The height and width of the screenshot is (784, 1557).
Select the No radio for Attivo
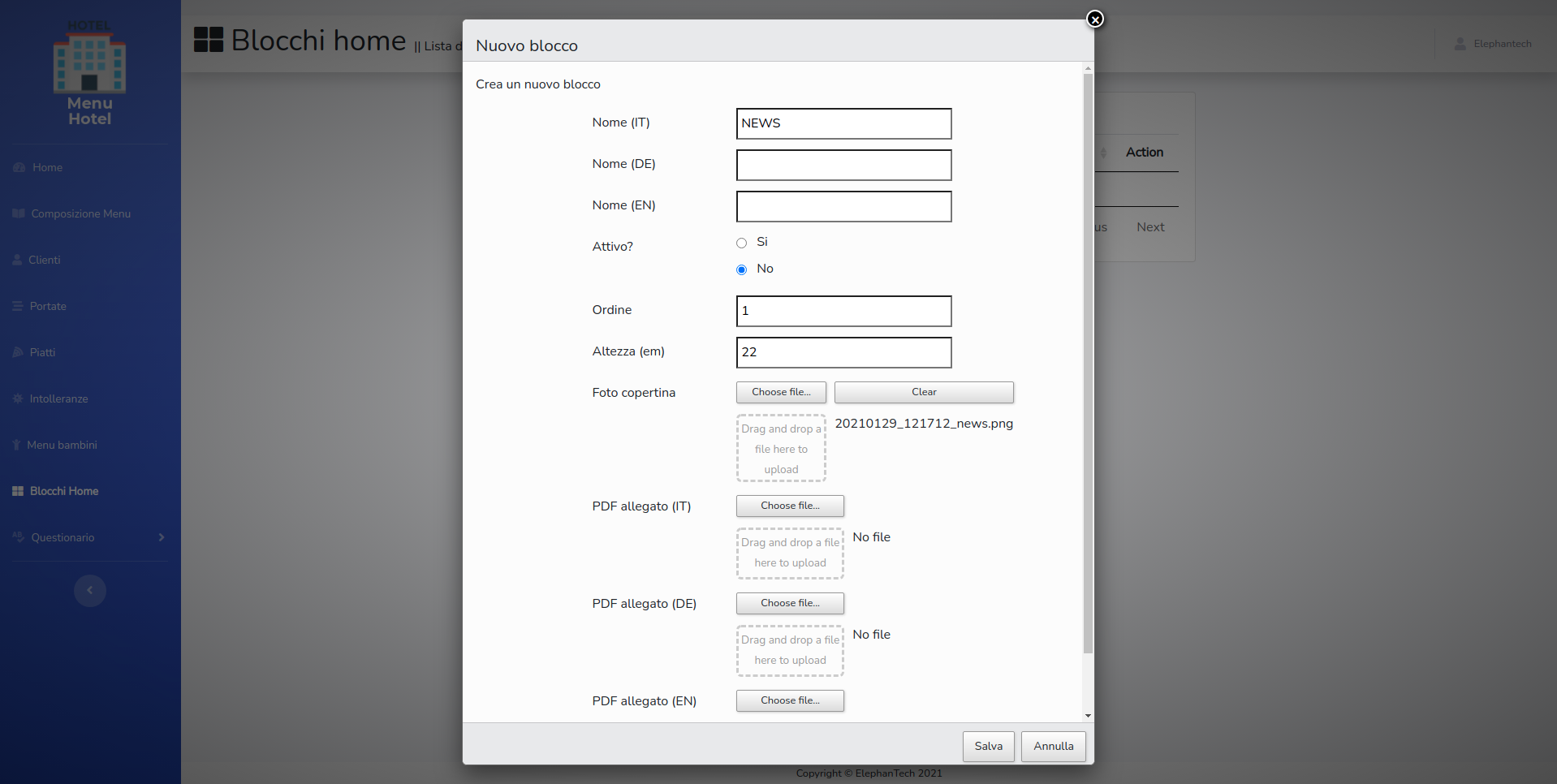pos(741,269)
